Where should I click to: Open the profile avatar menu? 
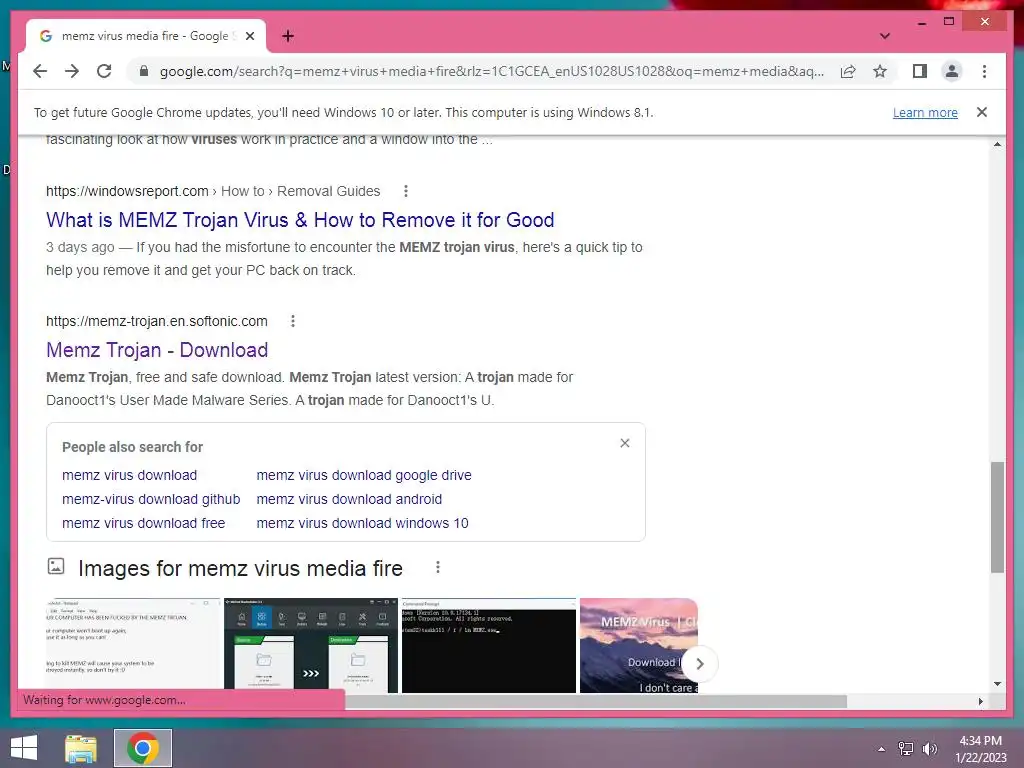click(x=952, y=71)
